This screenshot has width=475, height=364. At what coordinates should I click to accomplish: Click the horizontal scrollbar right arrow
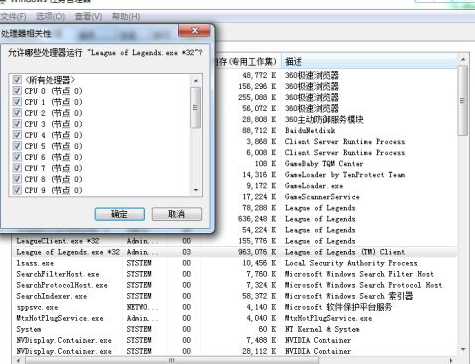tap(451, 361)
